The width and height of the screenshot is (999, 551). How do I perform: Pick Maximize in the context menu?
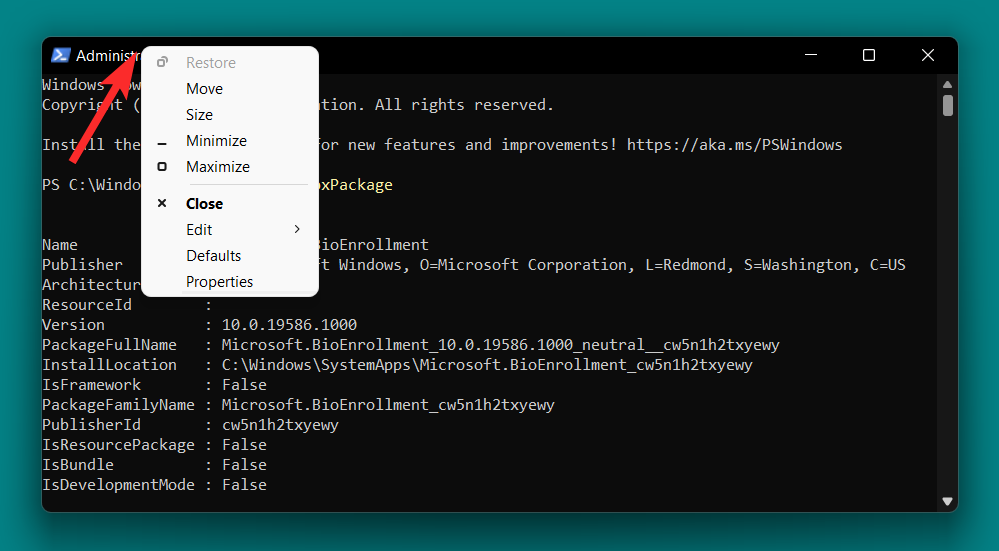point(217,167)
